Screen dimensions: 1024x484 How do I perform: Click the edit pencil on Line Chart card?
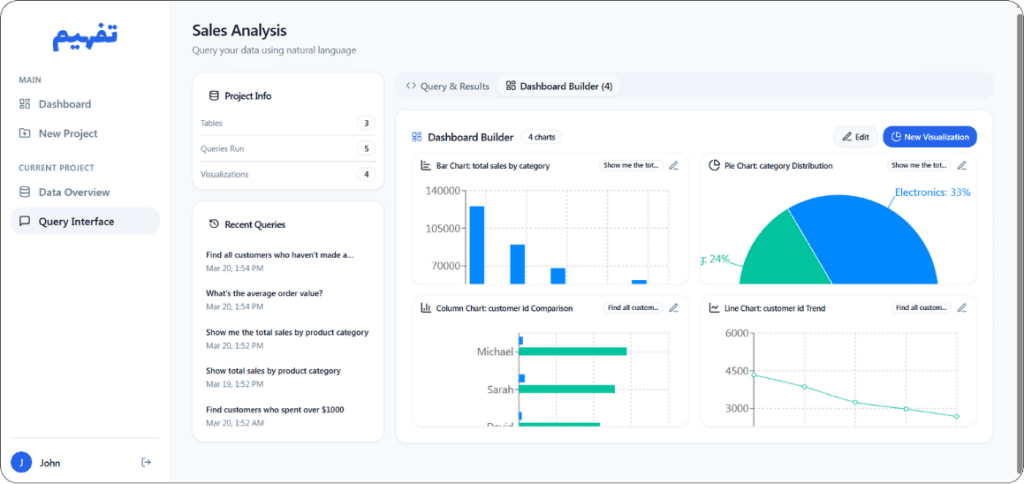click(x=962, y=308)
